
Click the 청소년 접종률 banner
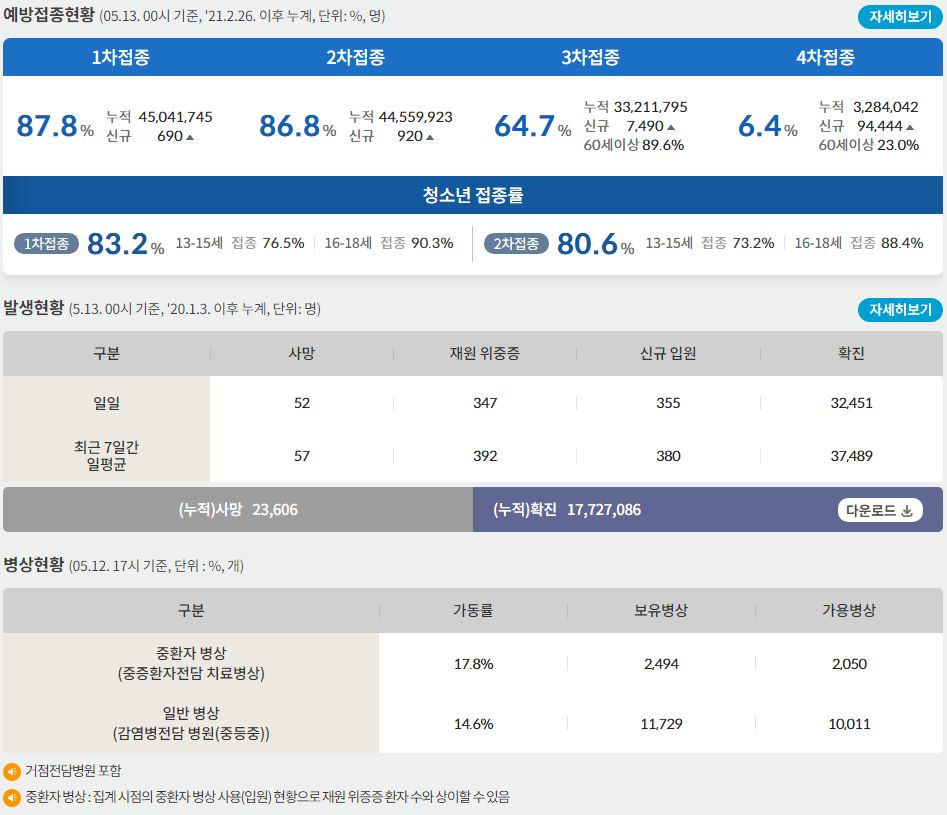tap(473, 195)
